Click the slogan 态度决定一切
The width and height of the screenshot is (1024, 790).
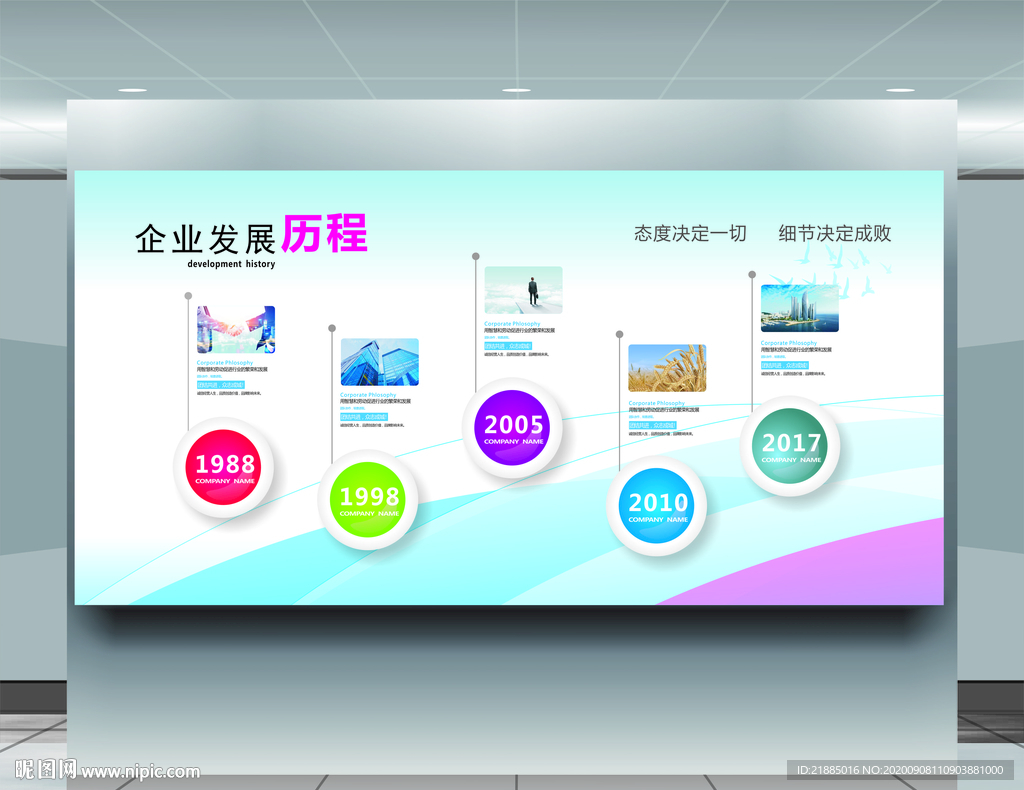tap(690, 233)
